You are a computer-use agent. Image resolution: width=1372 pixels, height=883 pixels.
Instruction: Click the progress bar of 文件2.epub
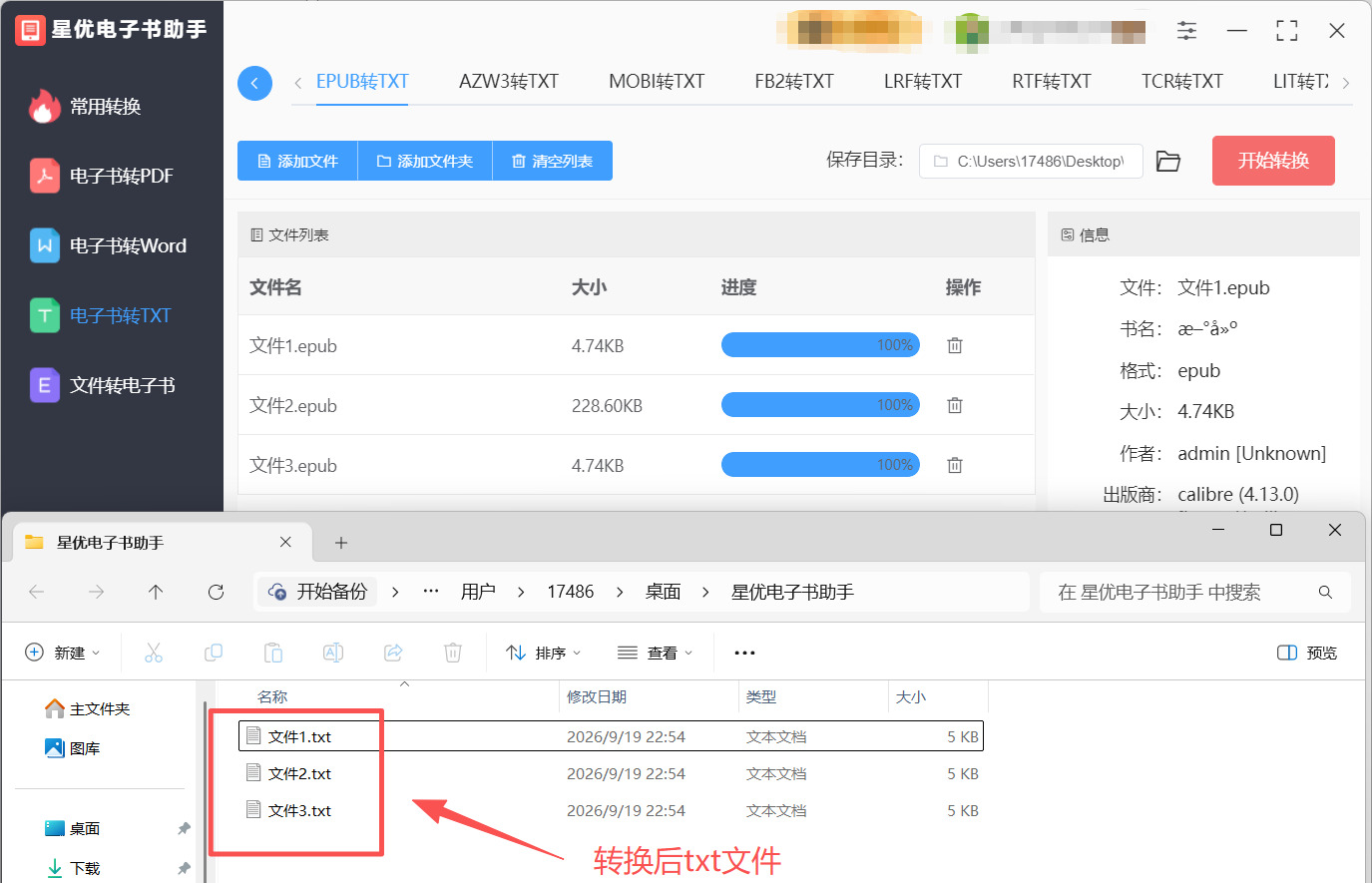tap(820, 405)
